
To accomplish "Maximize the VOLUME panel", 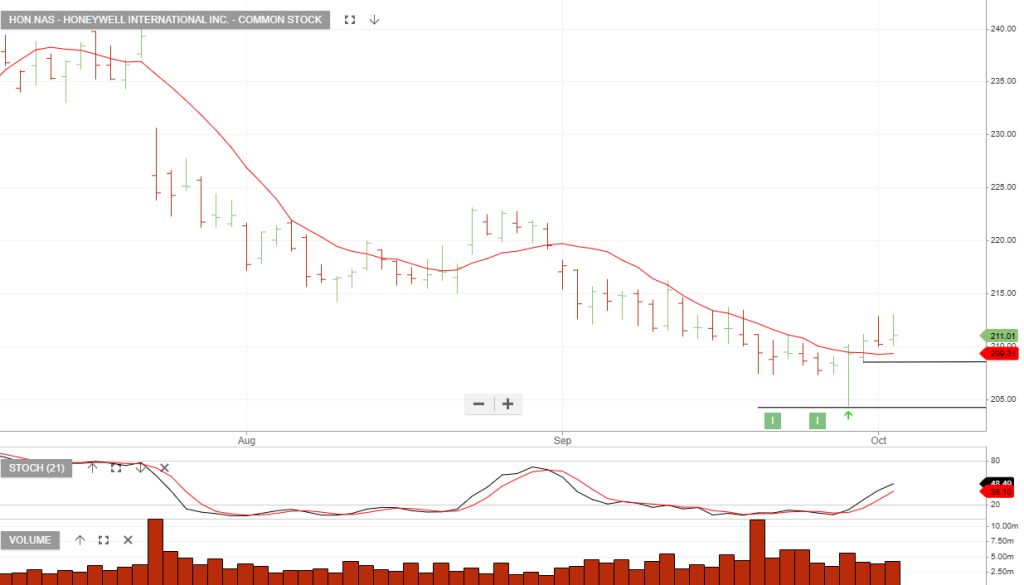I will point(104,540).
